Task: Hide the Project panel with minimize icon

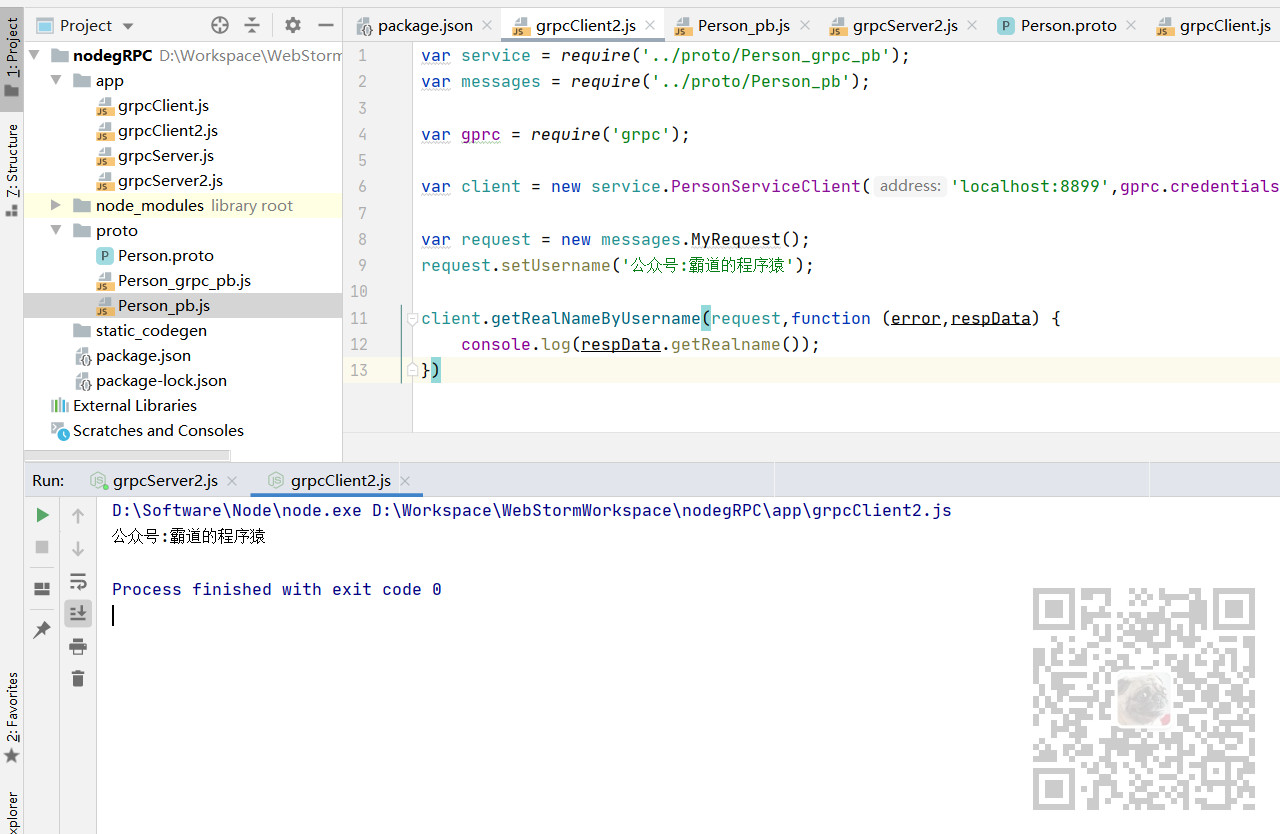Action: (325, 25)
